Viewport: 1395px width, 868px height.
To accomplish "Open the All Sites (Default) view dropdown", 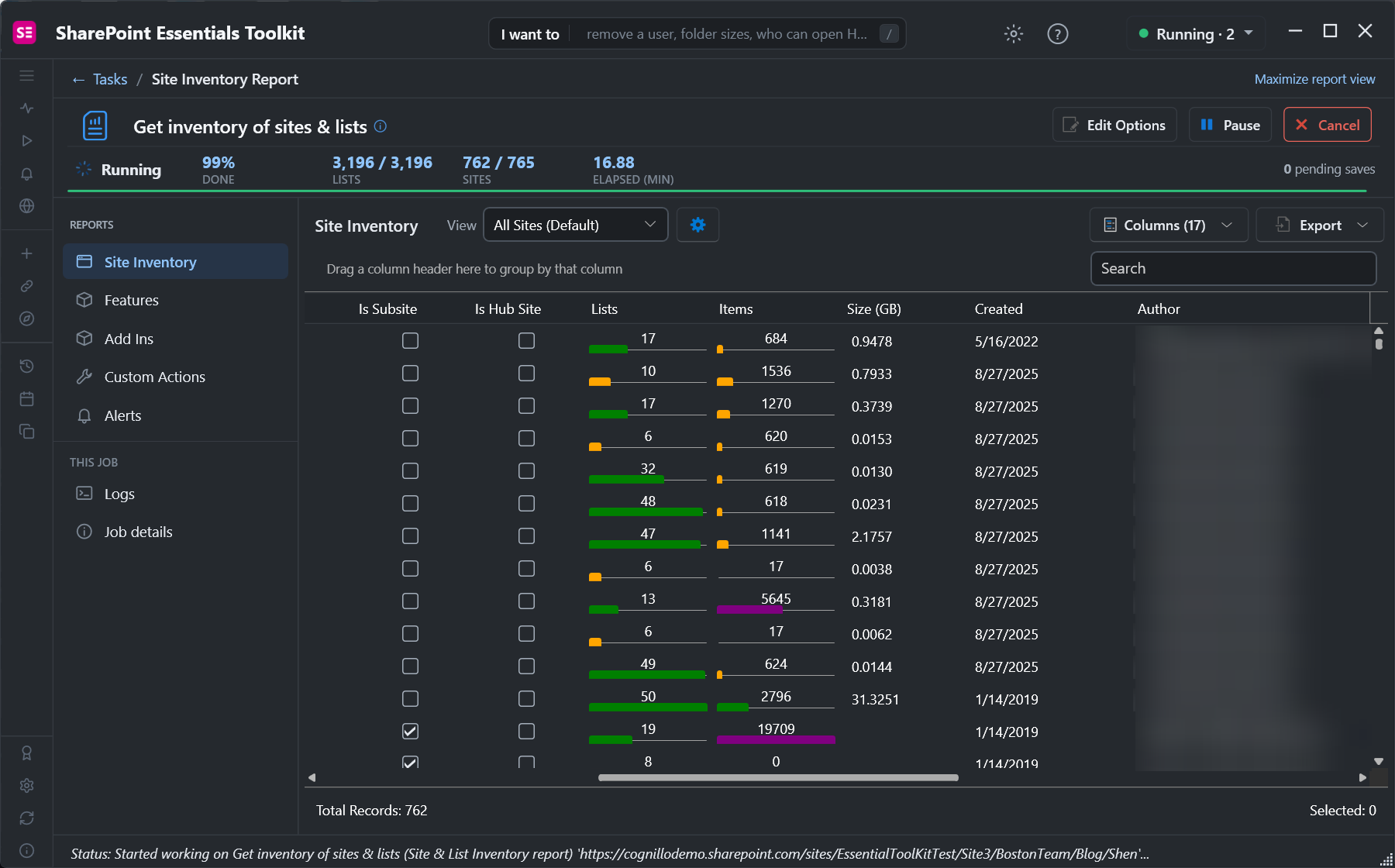I will [576, 225].
